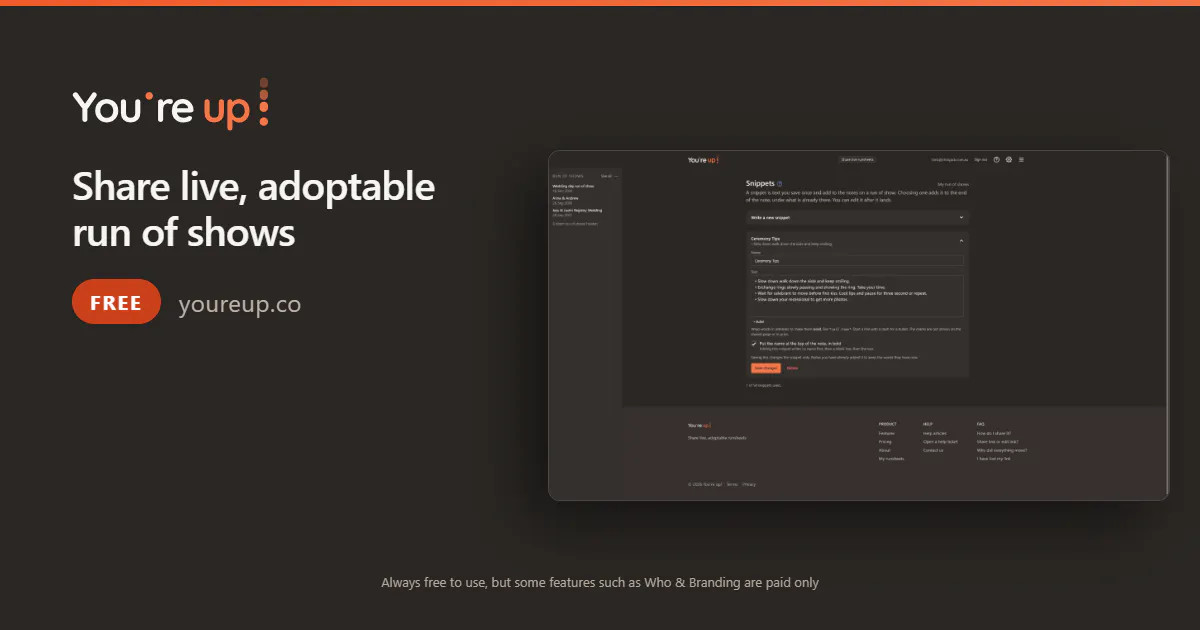
Task: Click Open a help ticket footer link
Action: click(x=940, y=442)
